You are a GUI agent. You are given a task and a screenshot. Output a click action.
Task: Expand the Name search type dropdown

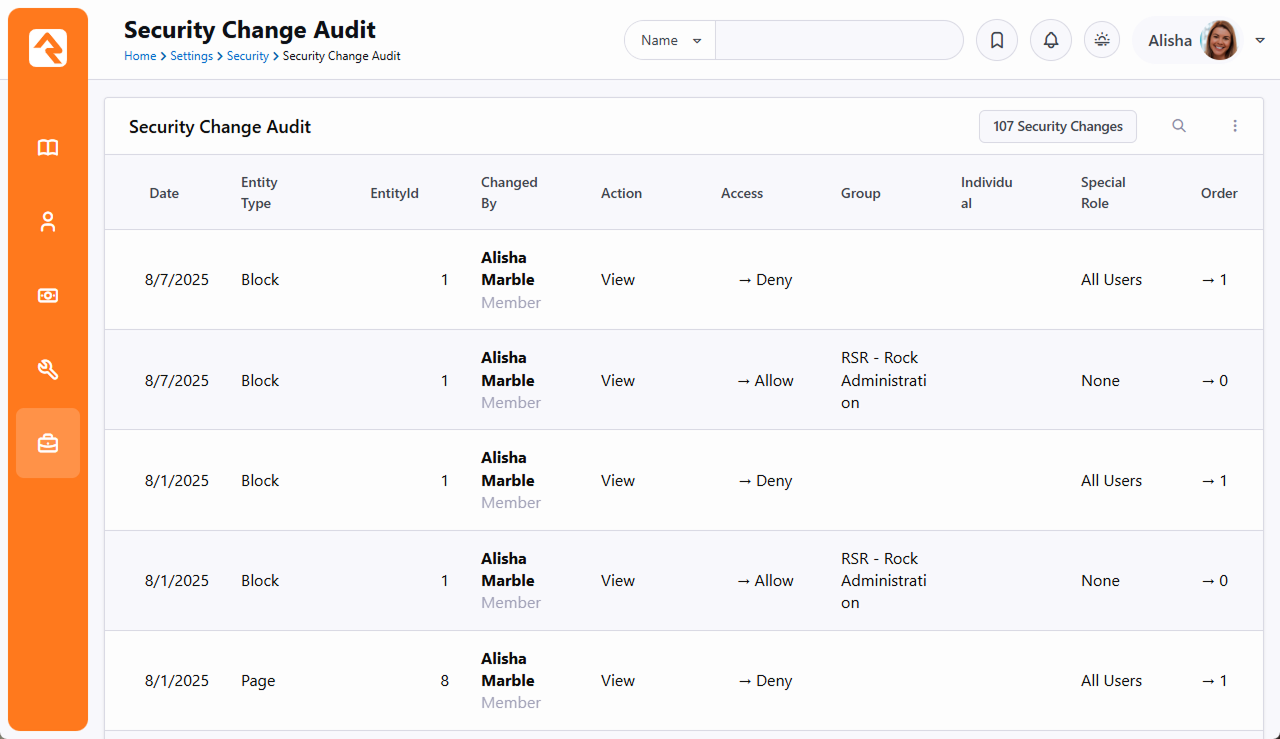point(670,41)
